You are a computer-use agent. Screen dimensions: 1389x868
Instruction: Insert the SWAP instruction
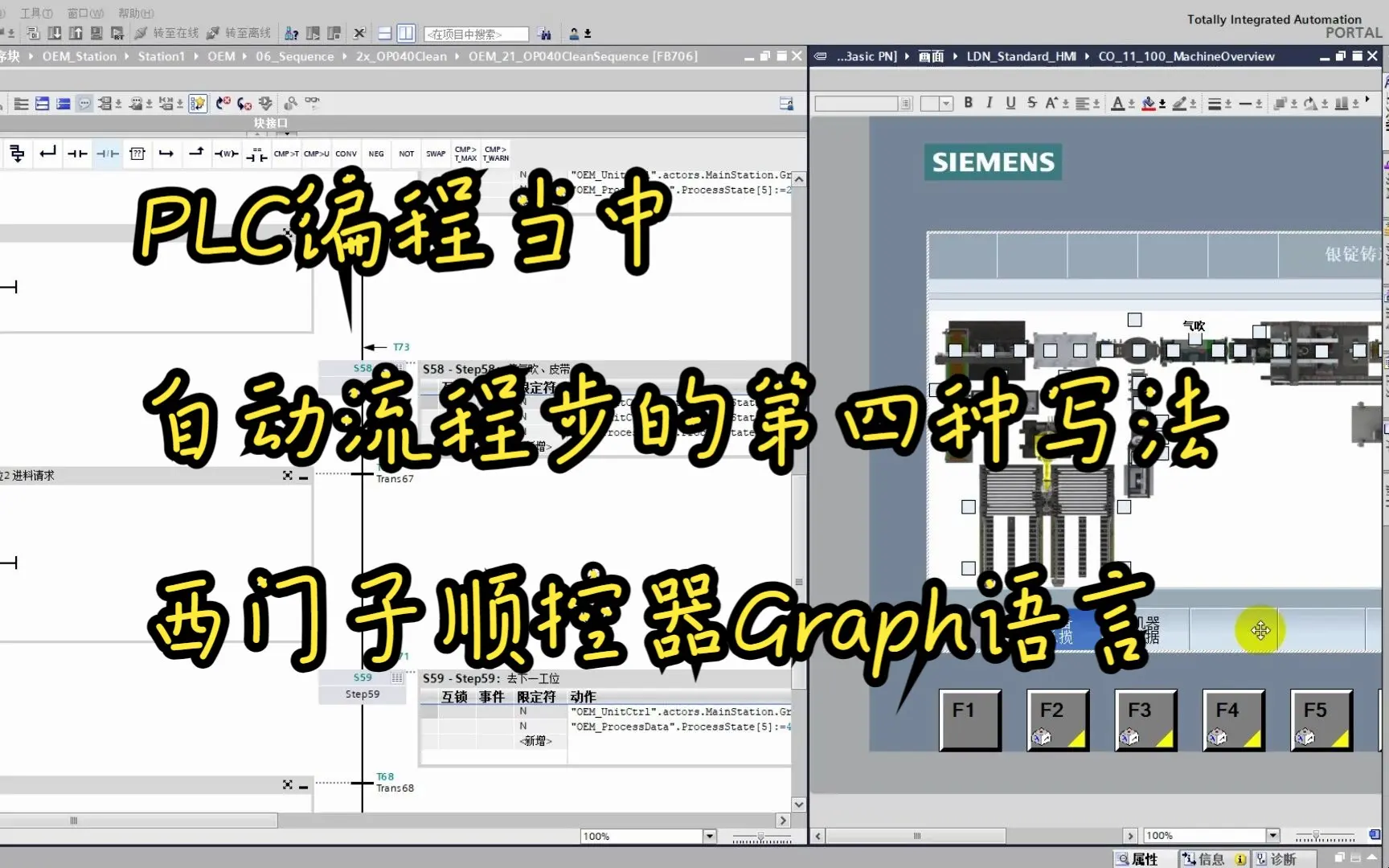pyautogui.click(x=436, y=154)
